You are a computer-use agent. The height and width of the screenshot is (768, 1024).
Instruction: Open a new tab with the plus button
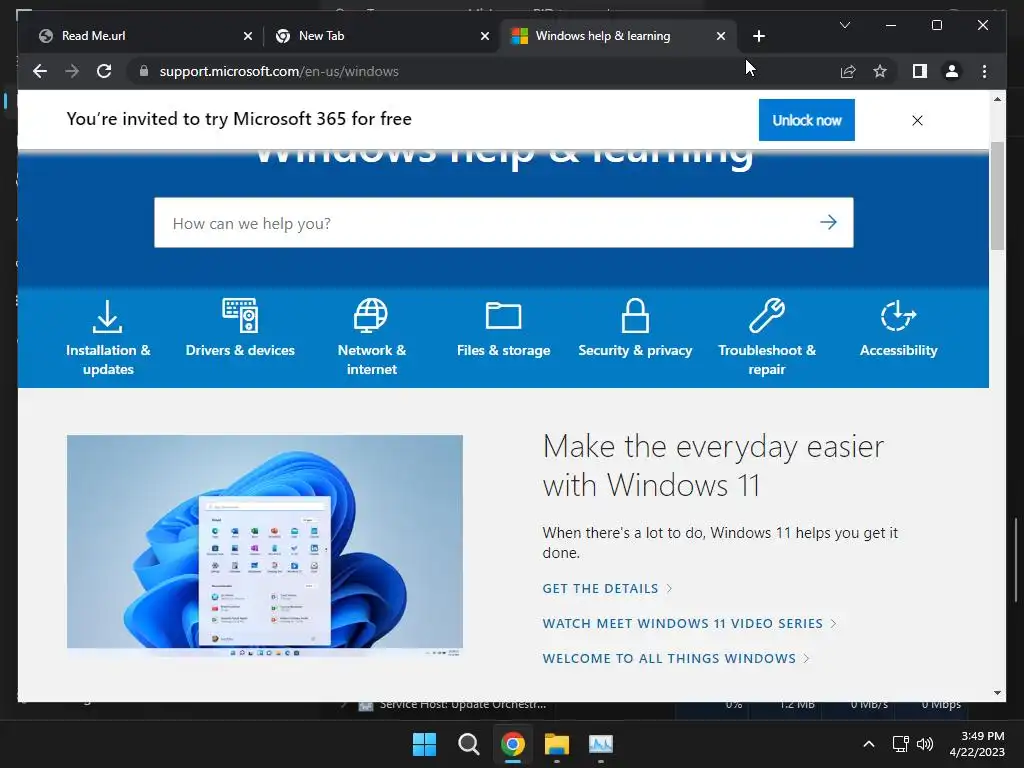[x=758, y=36]
